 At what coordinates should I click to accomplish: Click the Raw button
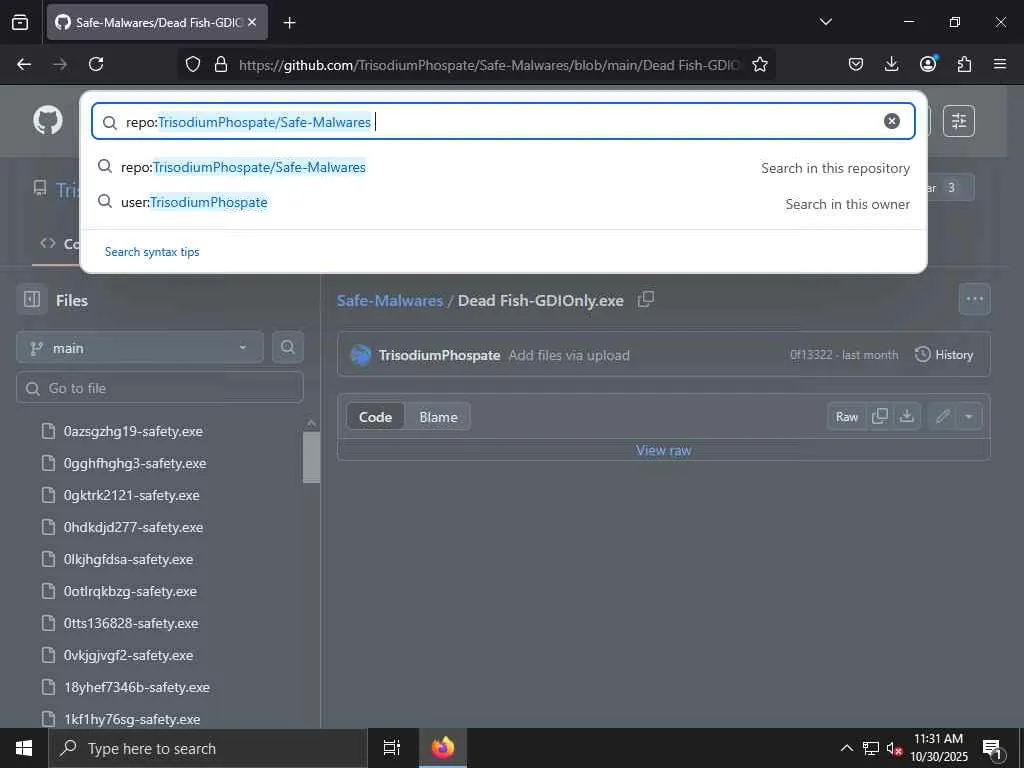pyautogui.click(x=847, y=417)
